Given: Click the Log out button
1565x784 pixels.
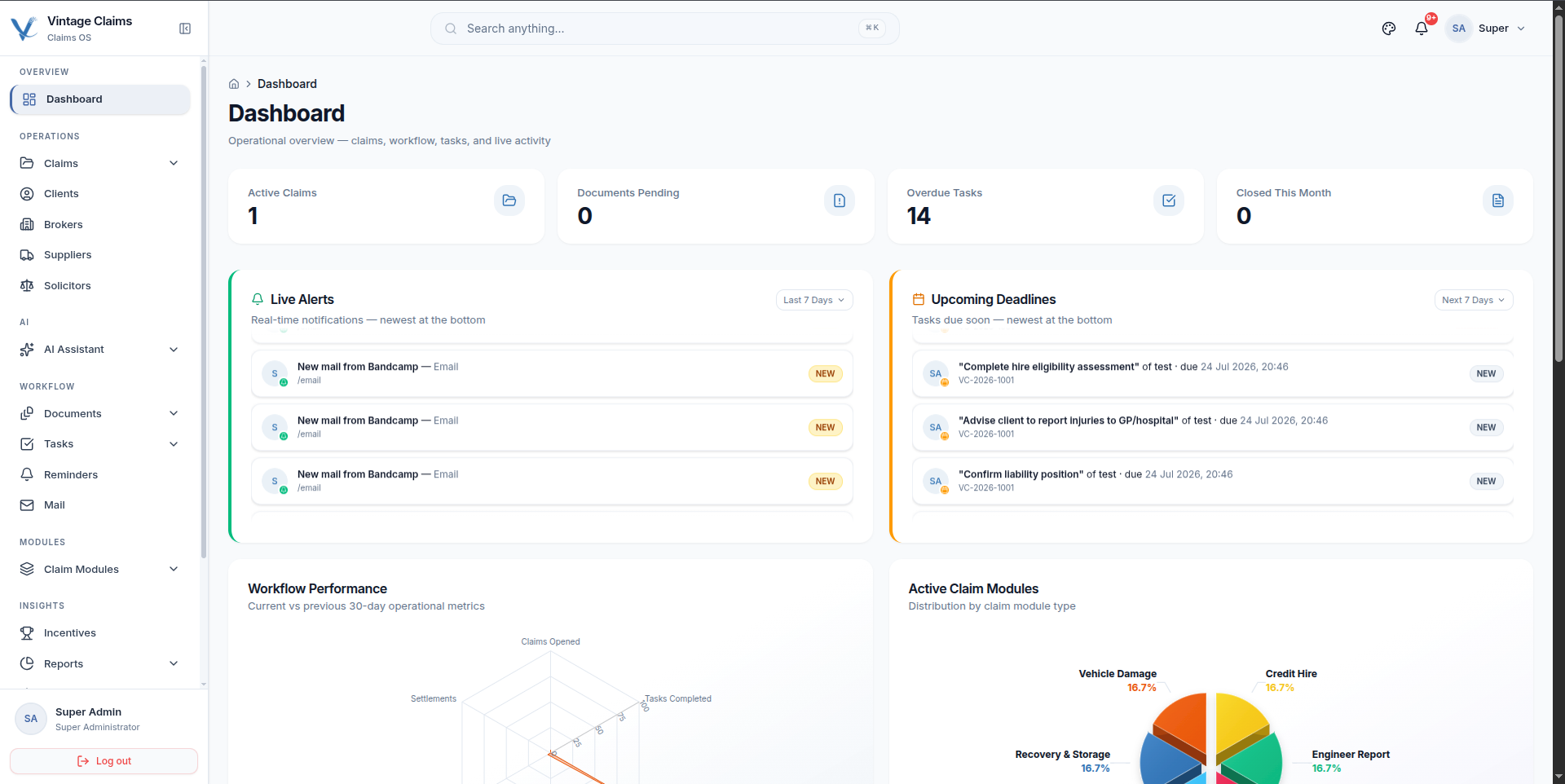Looking at the screenshot, I should point(104,761).
